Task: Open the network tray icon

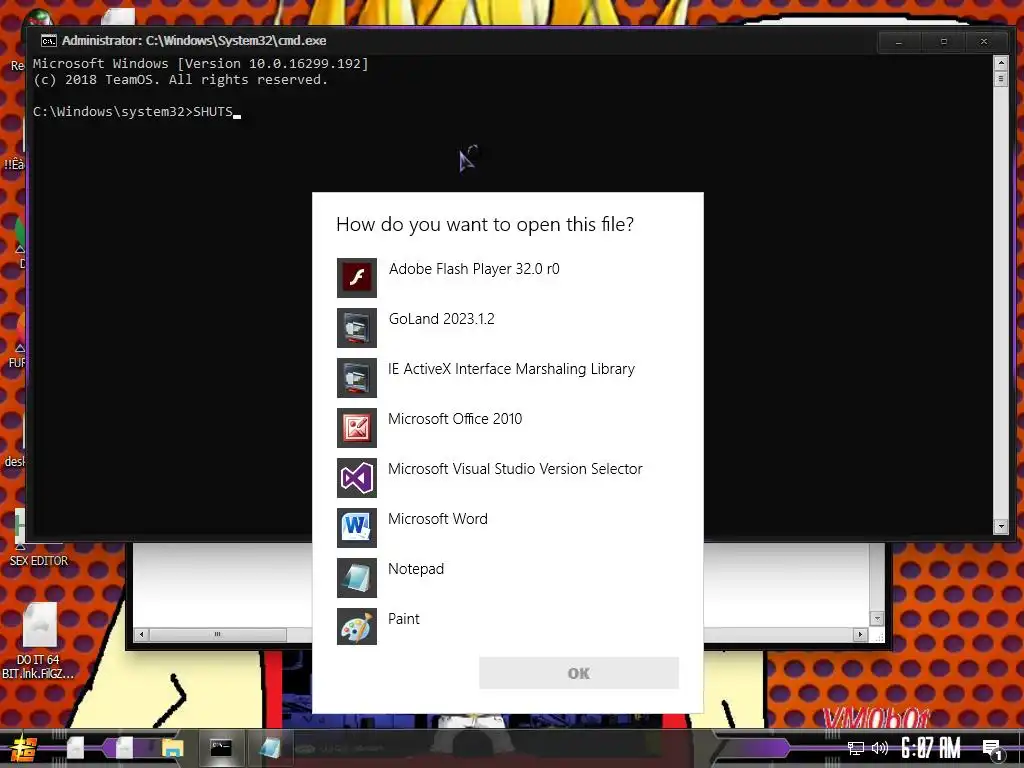Action: tap(856, 748)
